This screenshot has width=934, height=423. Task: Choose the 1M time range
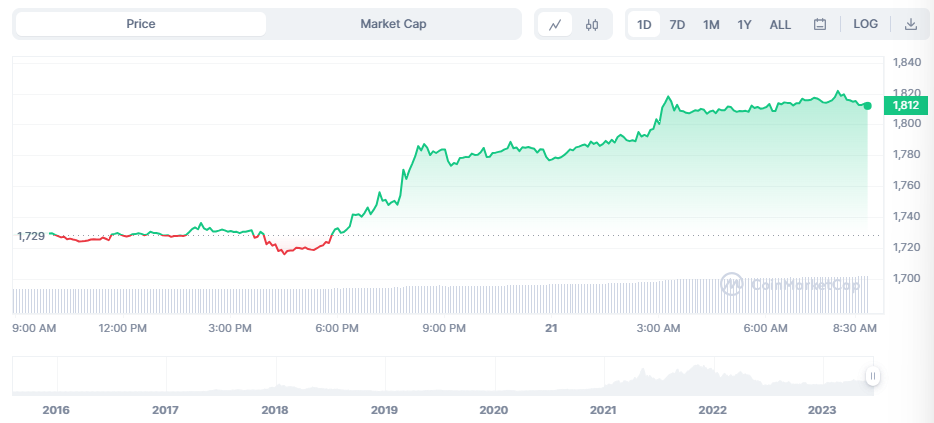pos(711,24)
